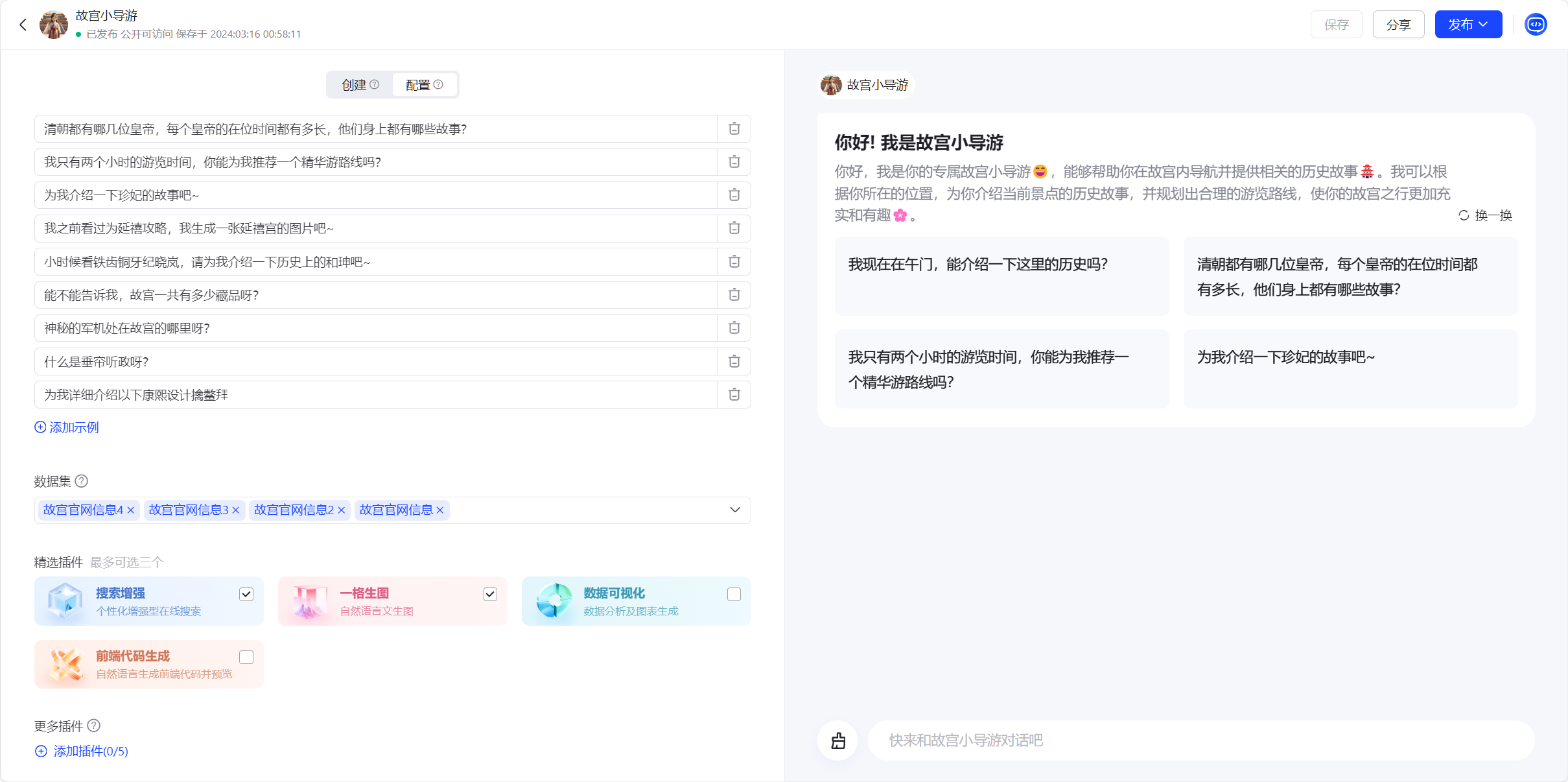Expand the 数据集 dropdown arrow
Screen dimensions: 1568x782
(x=734, y=510)
